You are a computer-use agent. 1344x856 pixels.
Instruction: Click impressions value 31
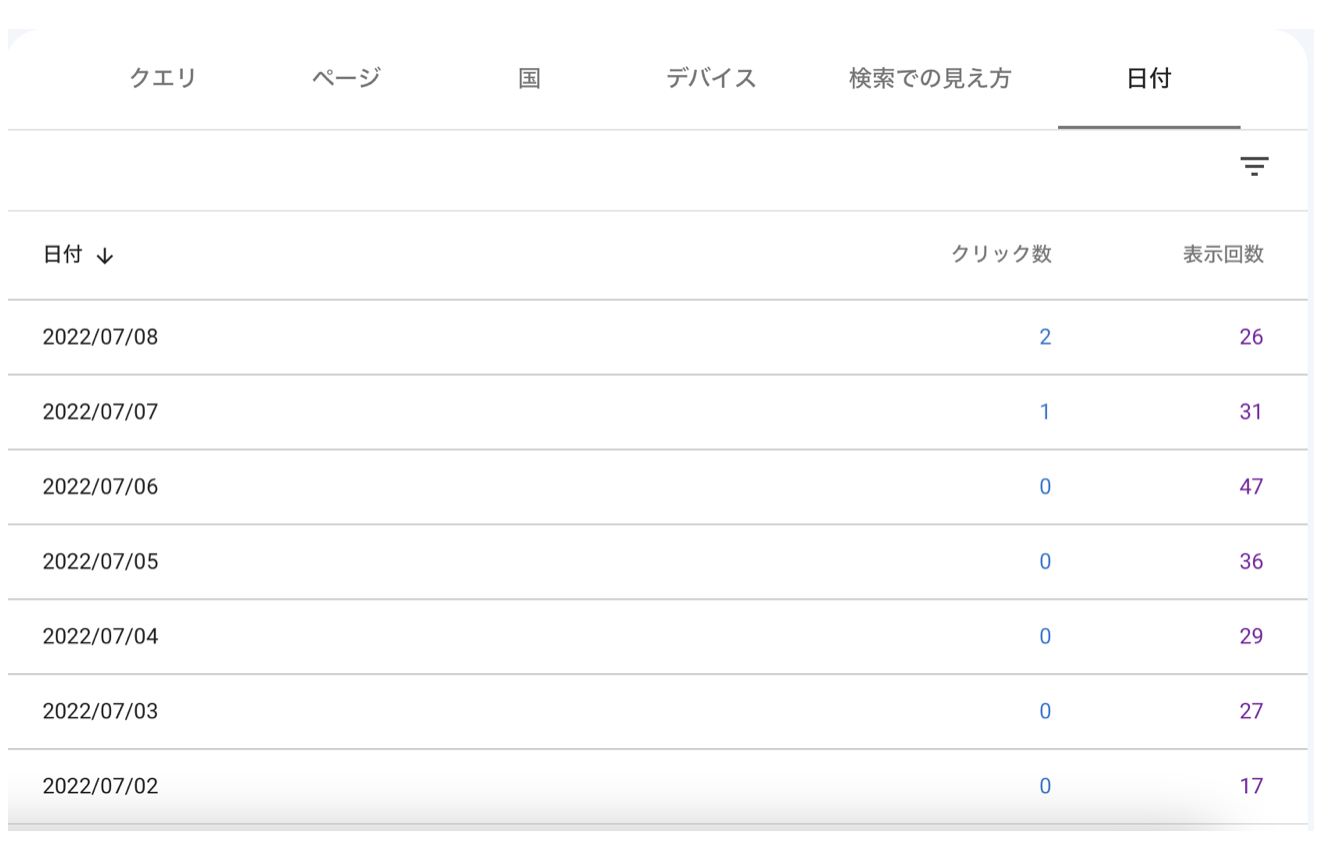1251,412
